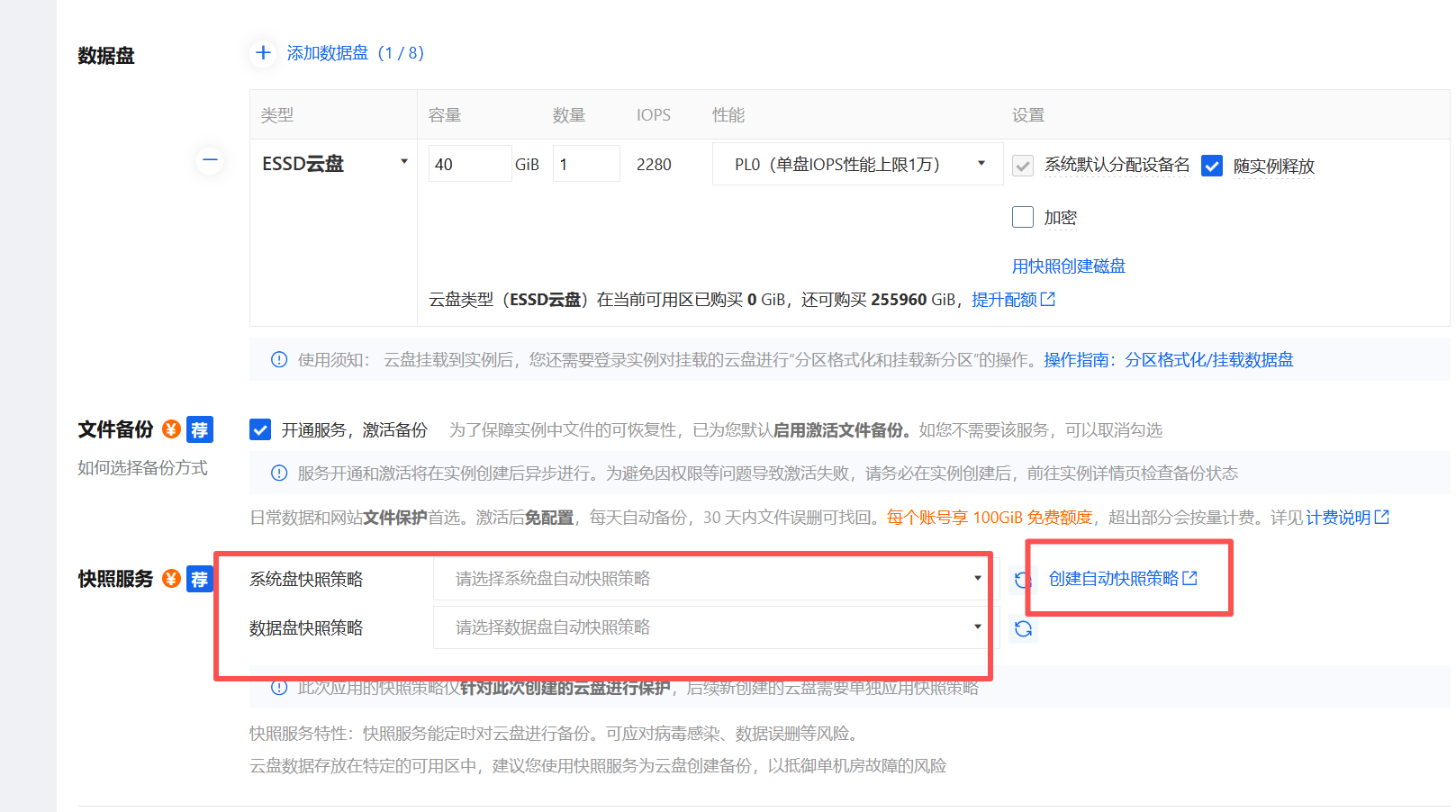Viewport: 1456px width, 812px height.
Task: Click the capacity field showing 40
Action: point(470,164)
